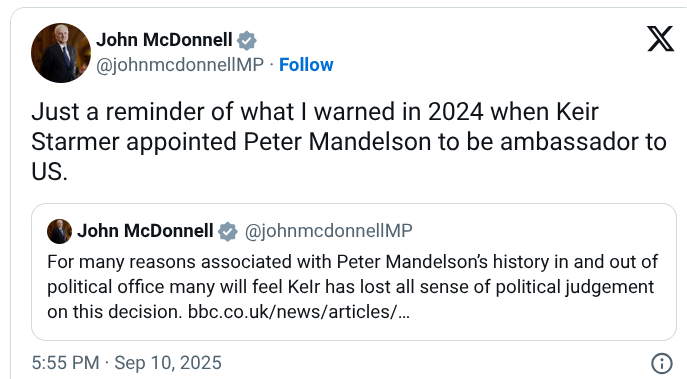Open the Sep 10, 2025 date
This screenshot has height=379, width=687.
168,363
